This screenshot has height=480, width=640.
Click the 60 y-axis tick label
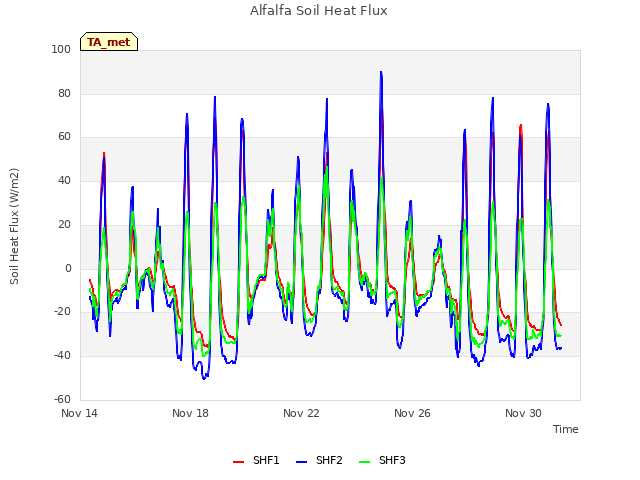(x=64, y=137)
